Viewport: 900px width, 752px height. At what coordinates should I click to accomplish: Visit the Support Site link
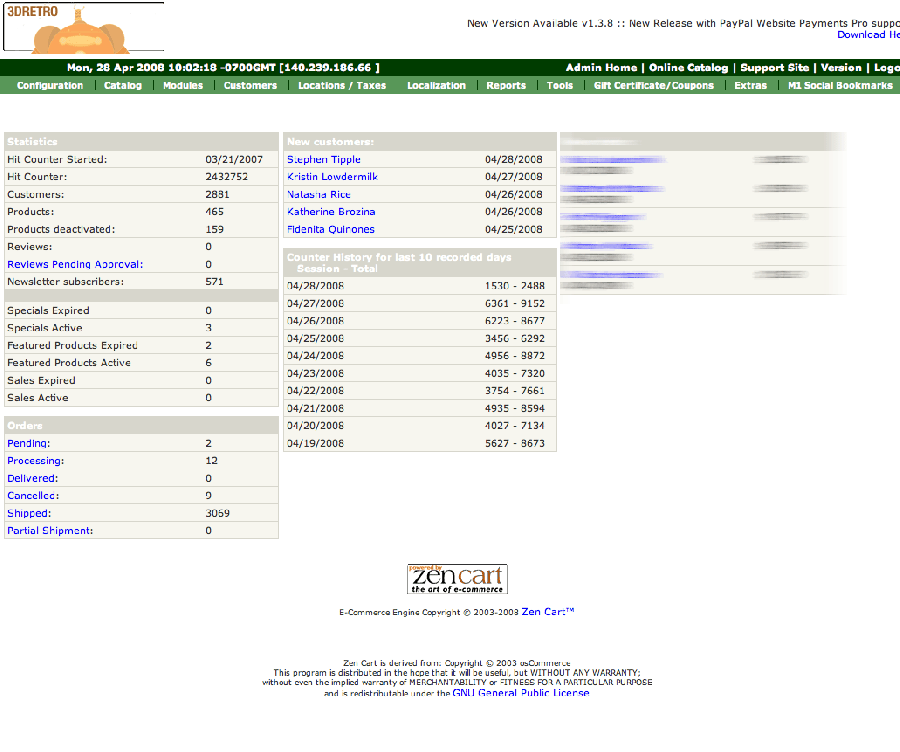click(x=774, y=68)
